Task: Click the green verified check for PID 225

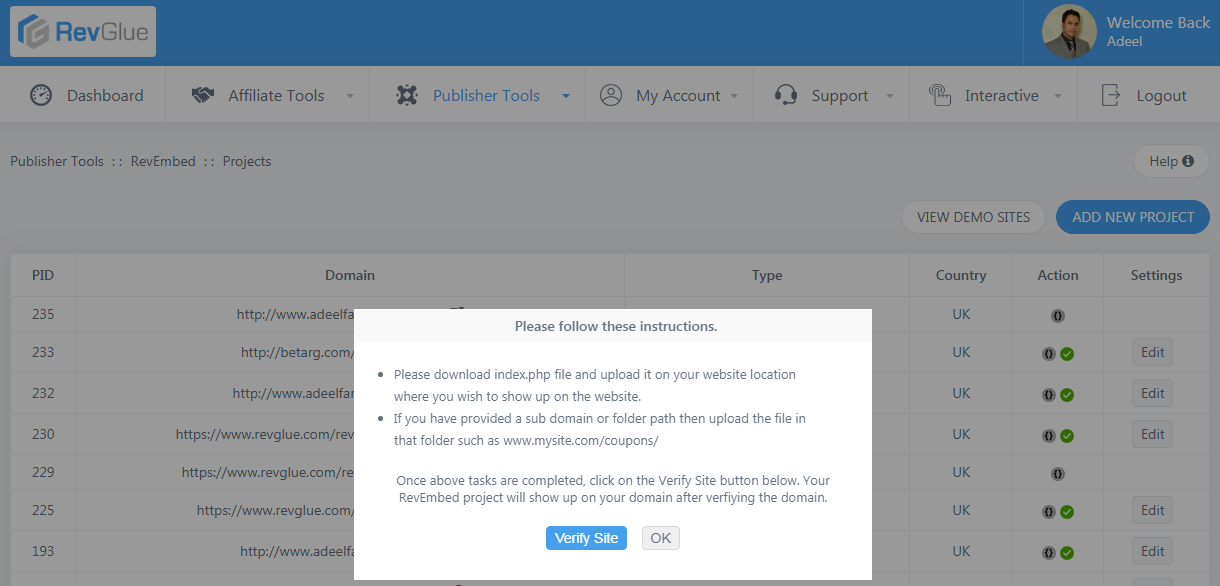Action: click(1067, 512)
